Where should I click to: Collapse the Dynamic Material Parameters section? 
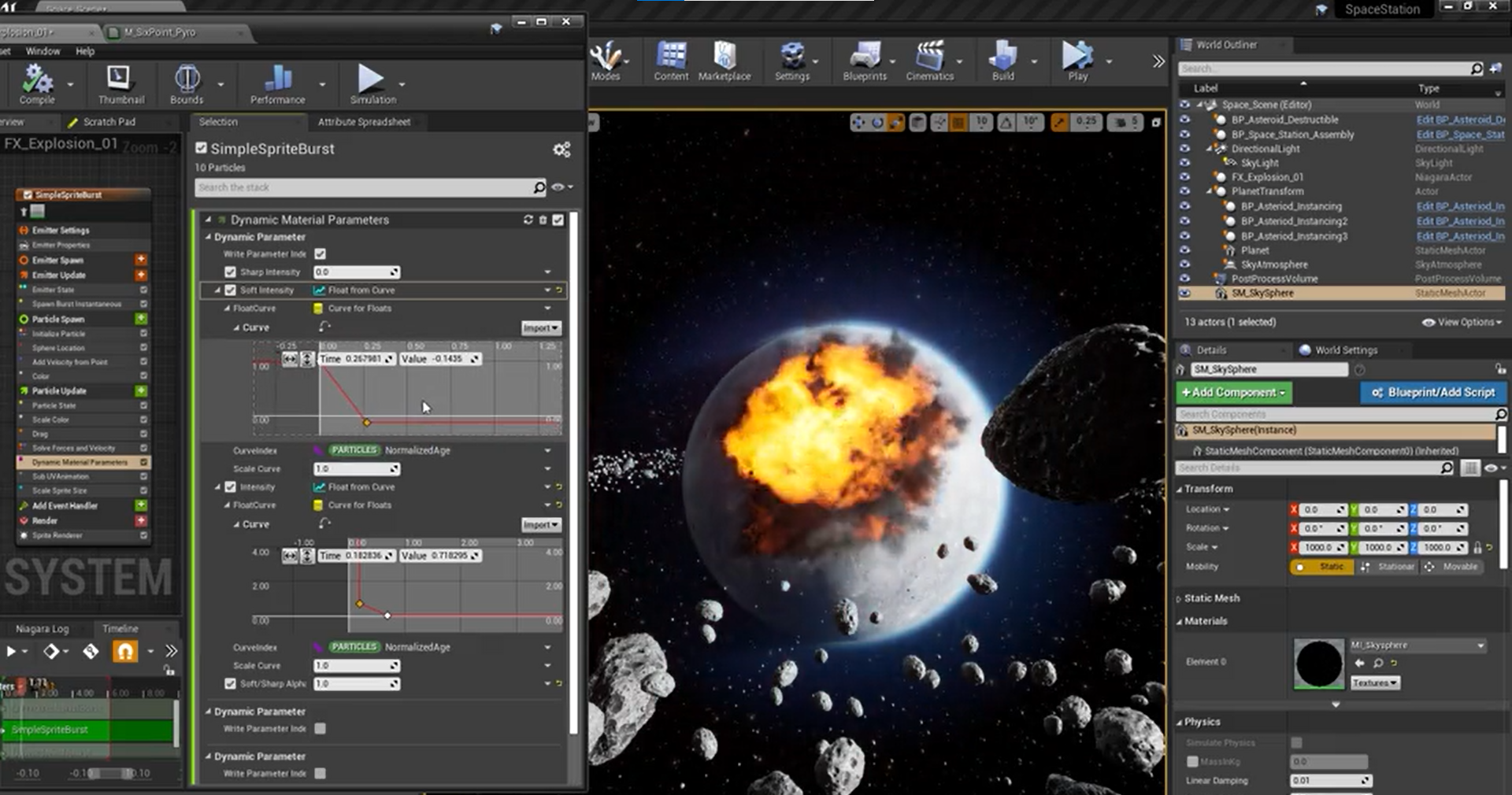coord(208,220)
